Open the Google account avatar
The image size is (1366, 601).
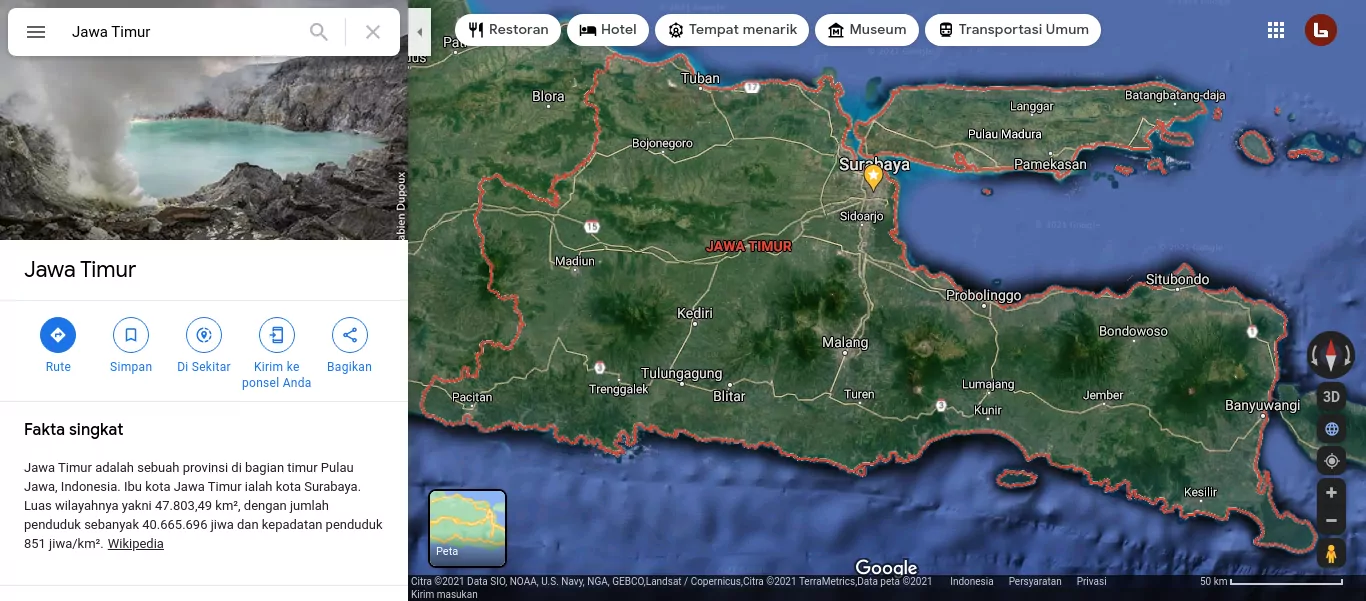pyautogui.click(x=1321, y=30)
